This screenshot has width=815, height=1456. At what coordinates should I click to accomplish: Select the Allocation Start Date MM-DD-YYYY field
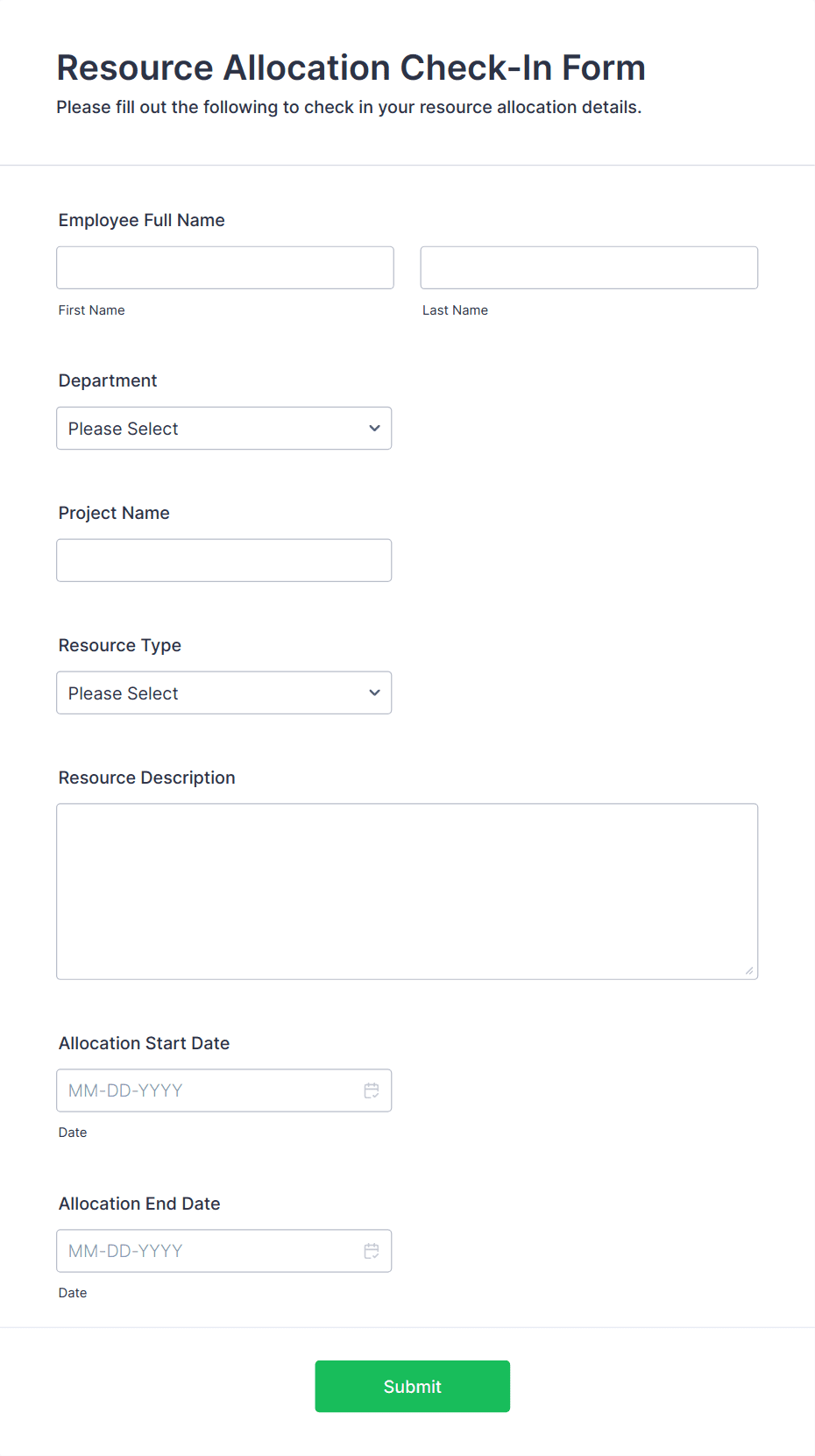(x=224, y=1090)
